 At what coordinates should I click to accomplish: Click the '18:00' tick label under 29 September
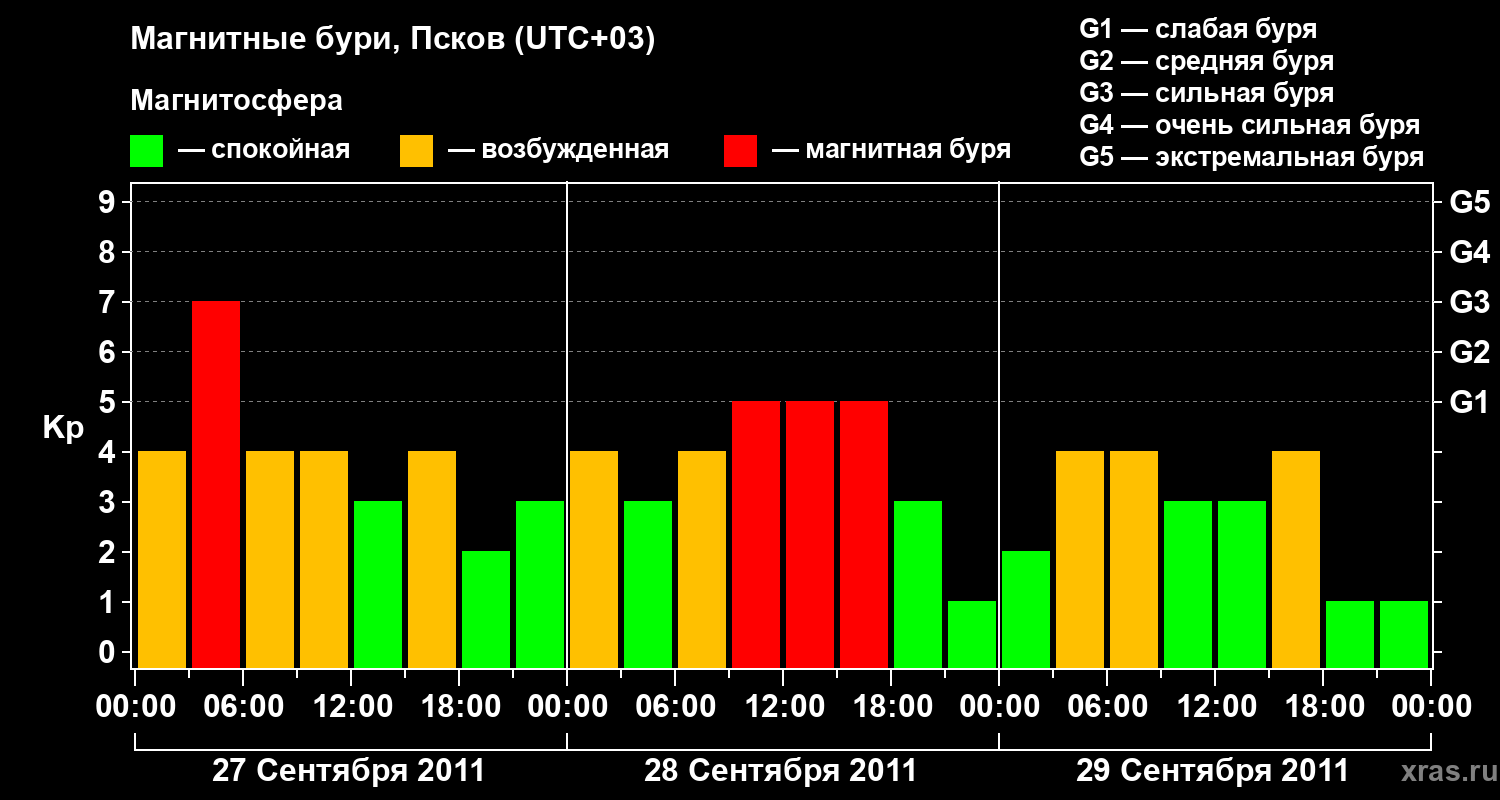click(1323, 707)
